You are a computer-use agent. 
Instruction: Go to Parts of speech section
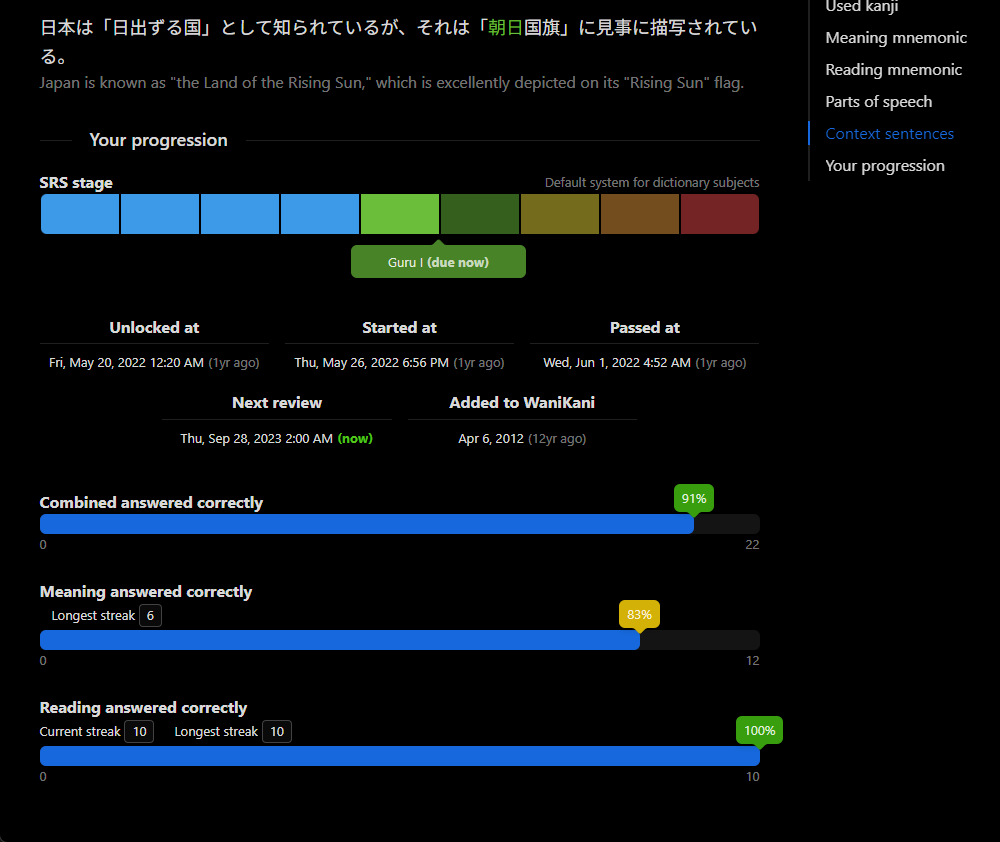tap(878, 101)
